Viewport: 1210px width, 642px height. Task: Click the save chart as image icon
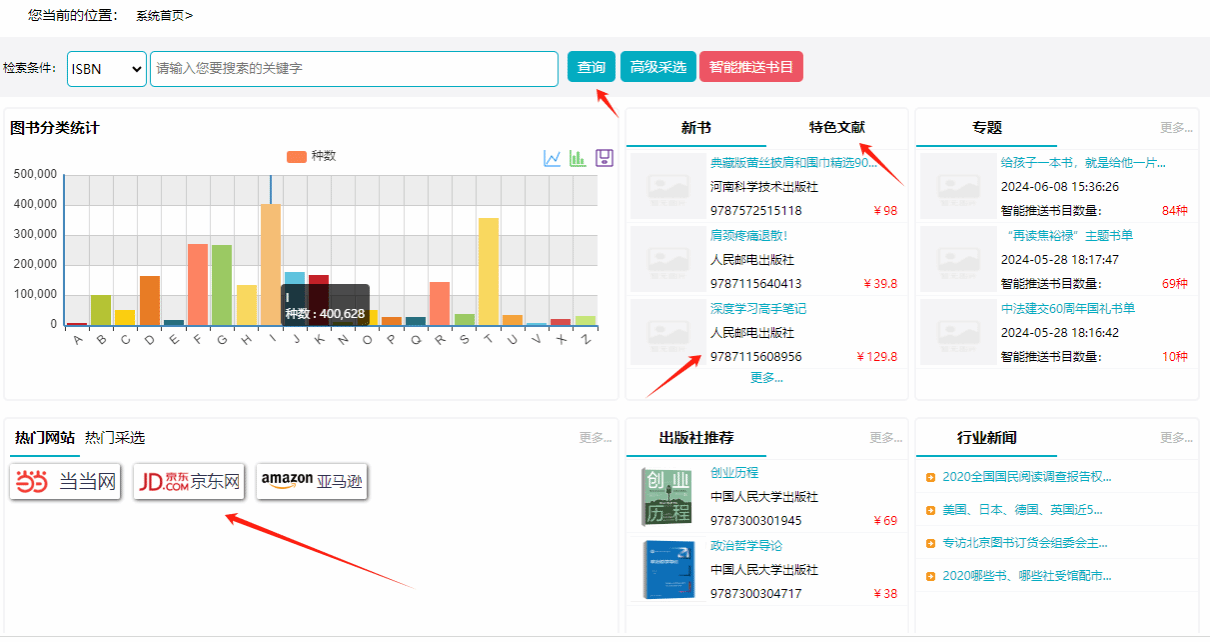pyautogui.click(x=604, y=158)
